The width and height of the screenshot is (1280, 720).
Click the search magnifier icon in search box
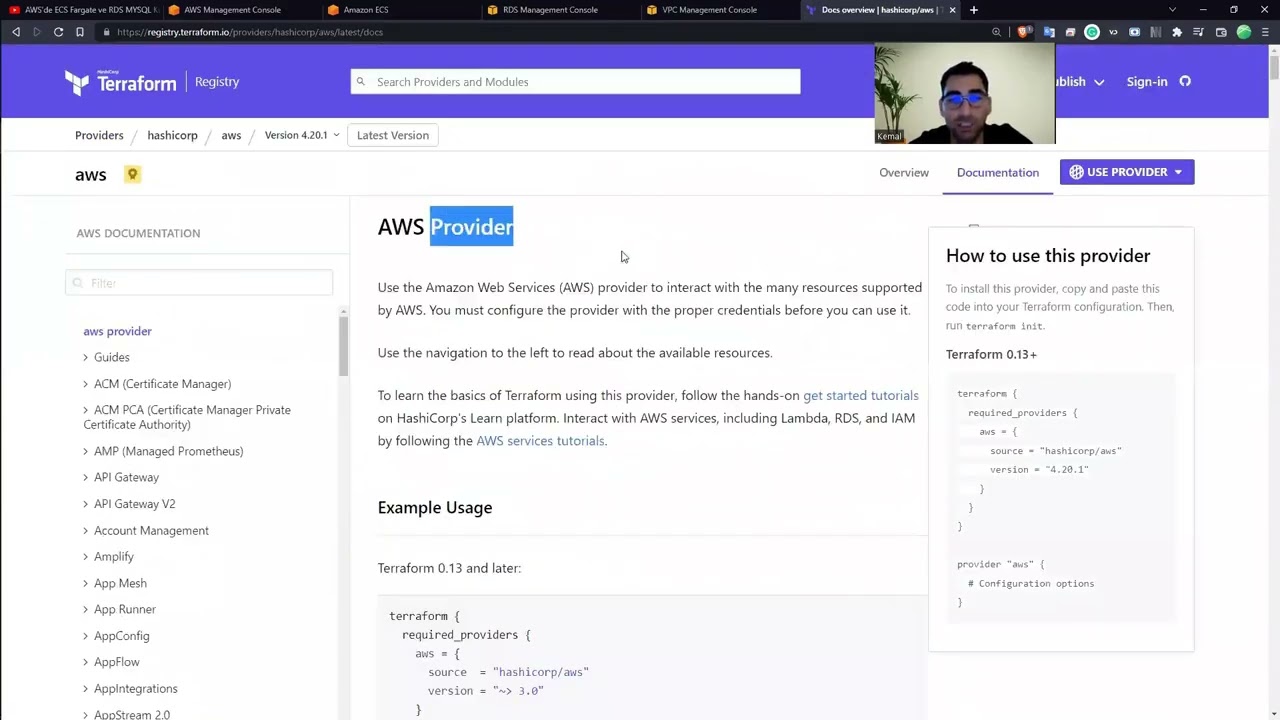pos(361,82)
